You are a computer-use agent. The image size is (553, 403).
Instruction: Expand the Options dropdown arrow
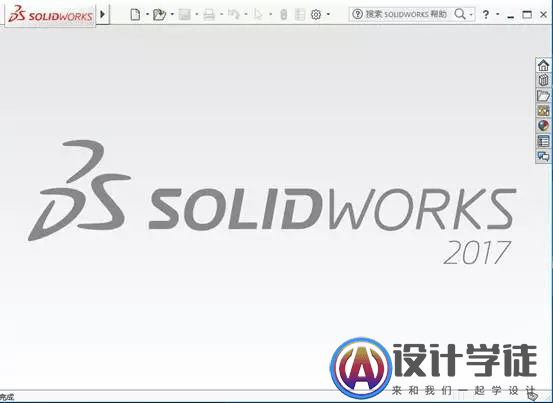(328, 14)
